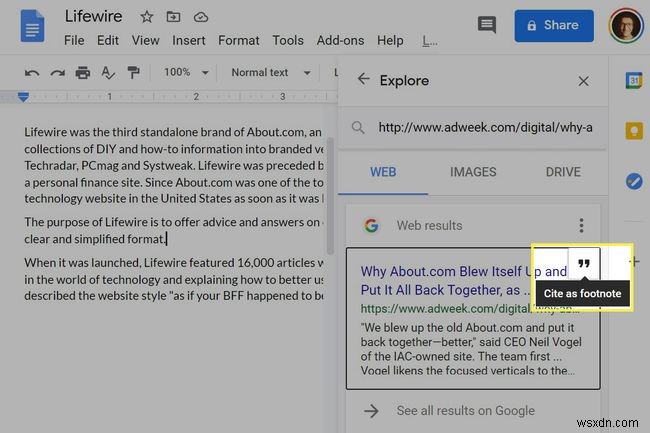Open the comment history icon
650x433 pixels.
pos(487,25)
